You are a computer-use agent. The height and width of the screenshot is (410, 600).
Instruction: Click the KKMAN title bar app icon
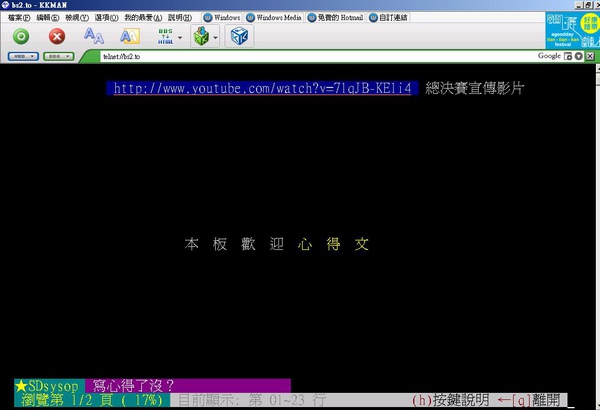tap(5, 5)
